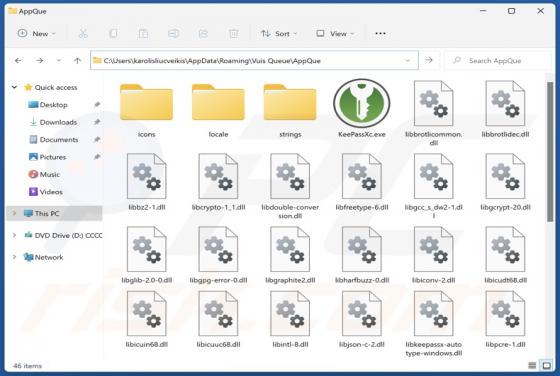The image size is (560, 376).
Task: Open recent locations chevron
Action: click(59, 61)
